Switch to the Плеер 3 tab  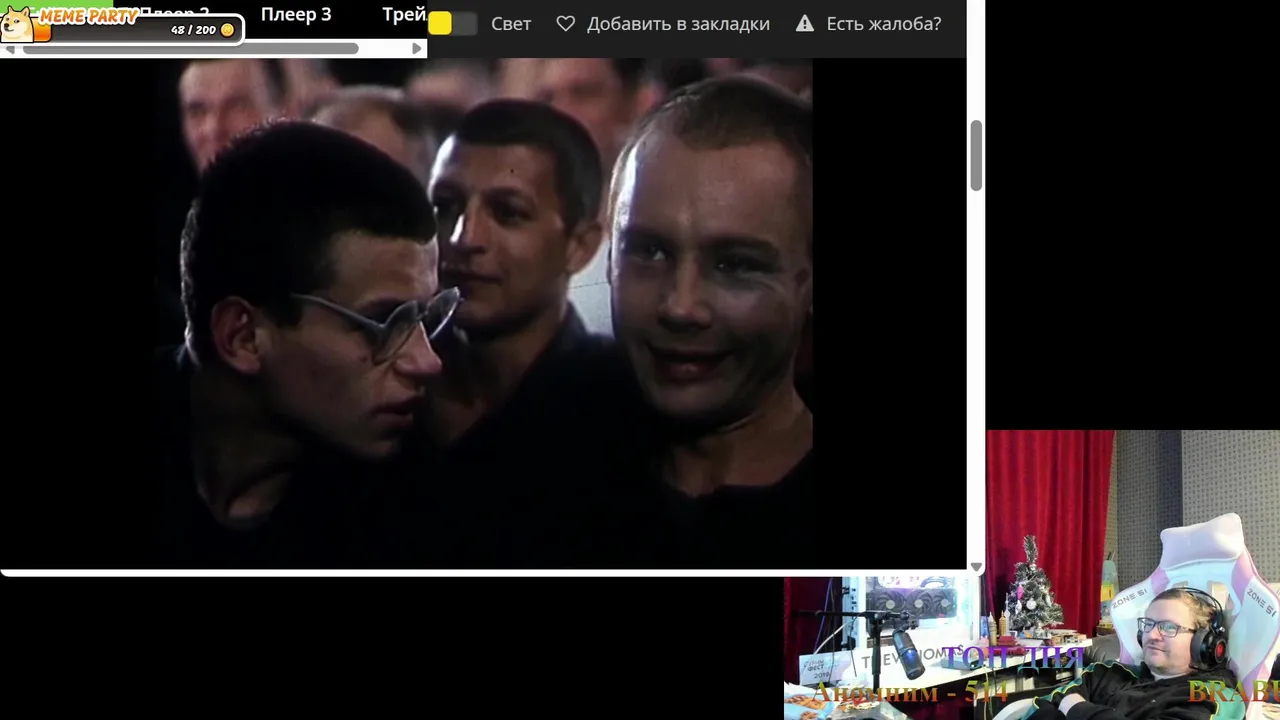coord(296,15)
